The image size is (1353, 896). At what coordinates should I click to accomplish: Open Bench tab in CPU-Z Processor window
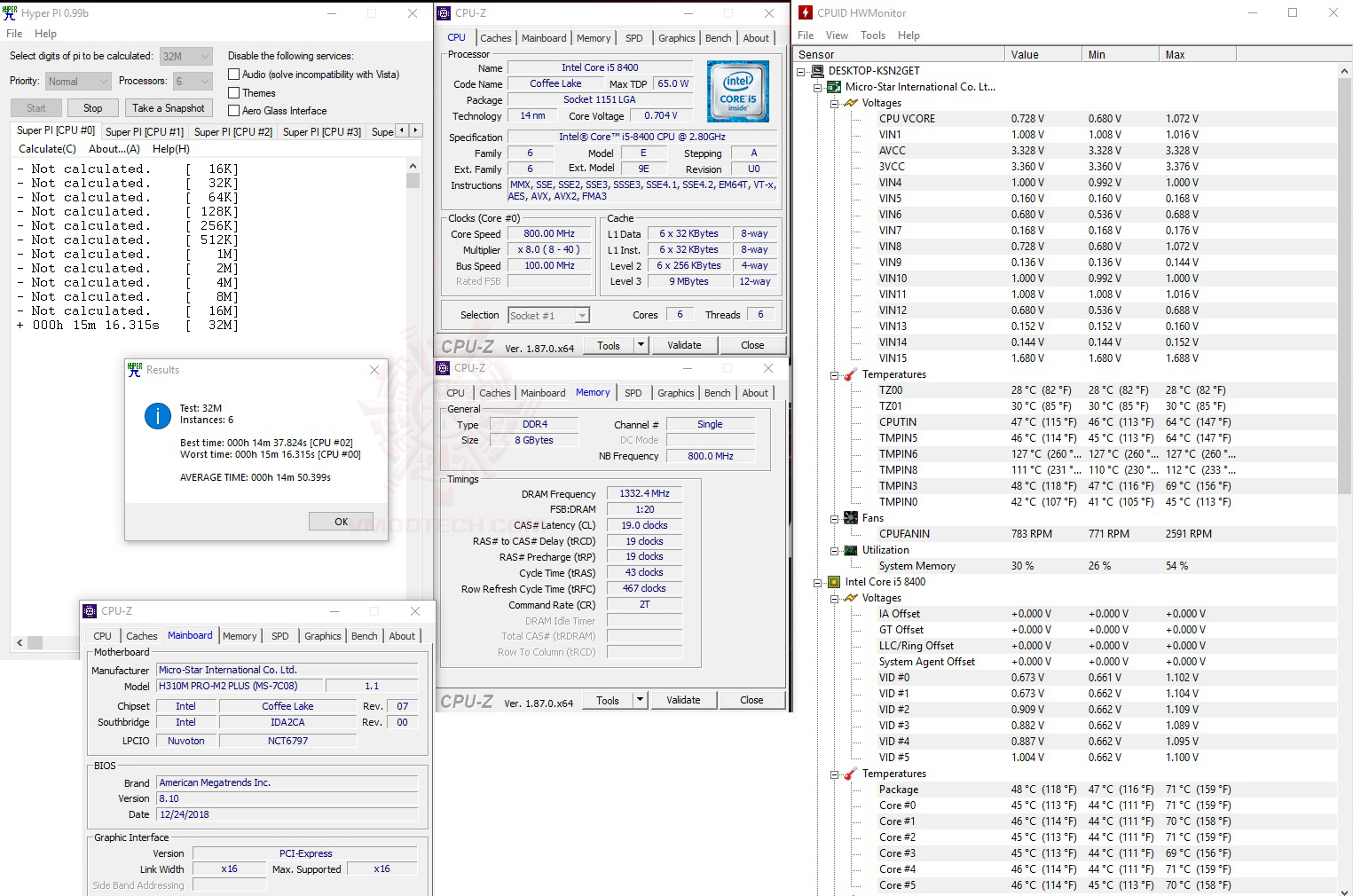719,38
